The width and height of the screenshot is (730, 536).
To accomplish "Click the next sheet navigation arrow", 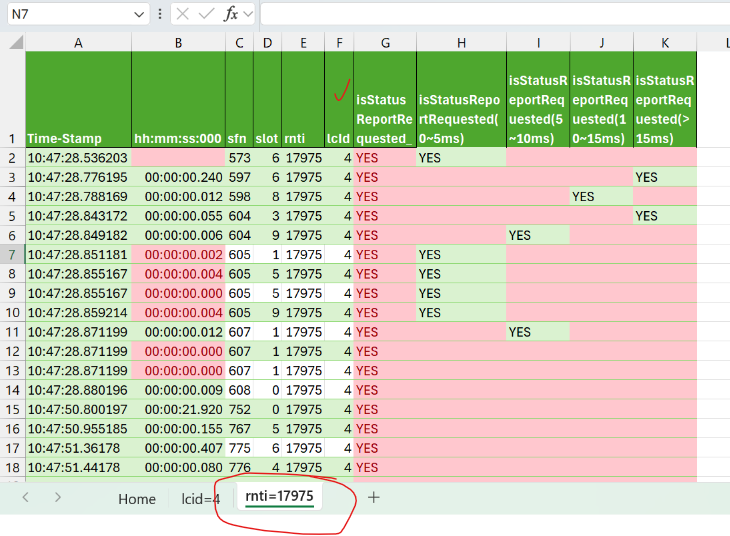I will (58, 497).
